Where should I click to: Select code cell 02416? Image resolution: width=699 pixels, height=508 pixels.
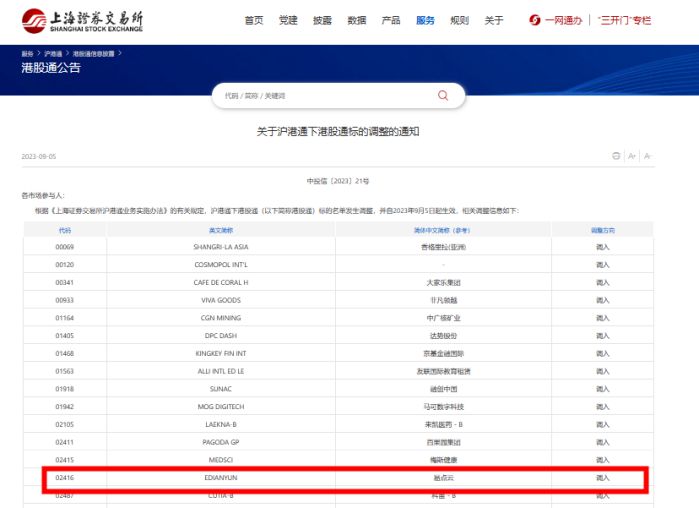65,478
